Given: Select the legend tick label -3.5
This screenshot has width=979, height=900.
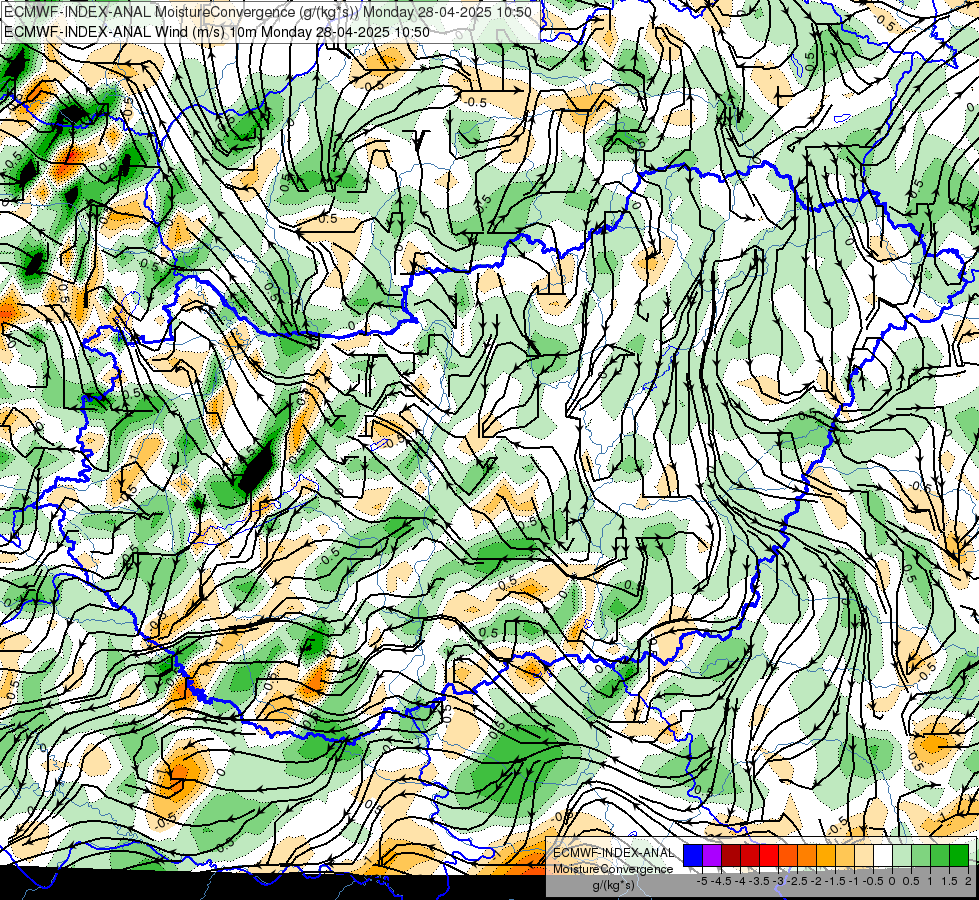Looking at the screenshot, I should coord(759,881).
